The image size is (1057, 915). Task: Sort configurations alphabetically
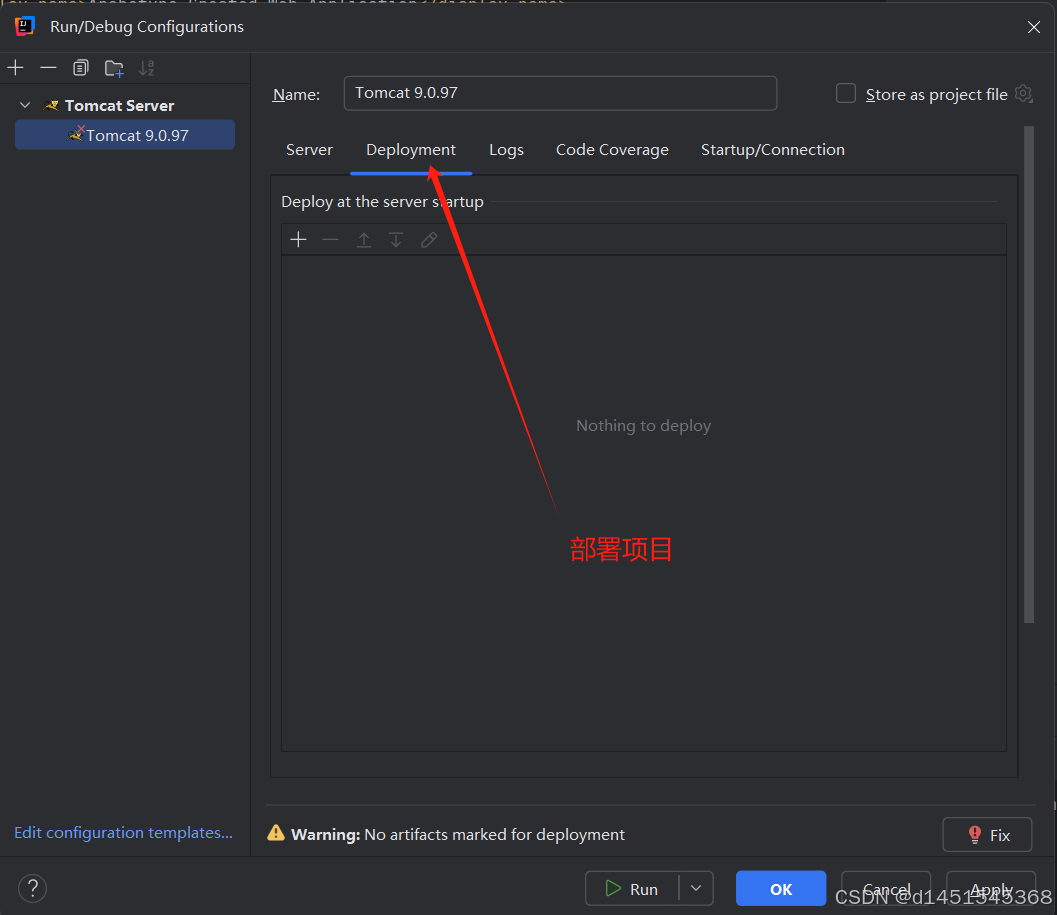tap(146, 67)
